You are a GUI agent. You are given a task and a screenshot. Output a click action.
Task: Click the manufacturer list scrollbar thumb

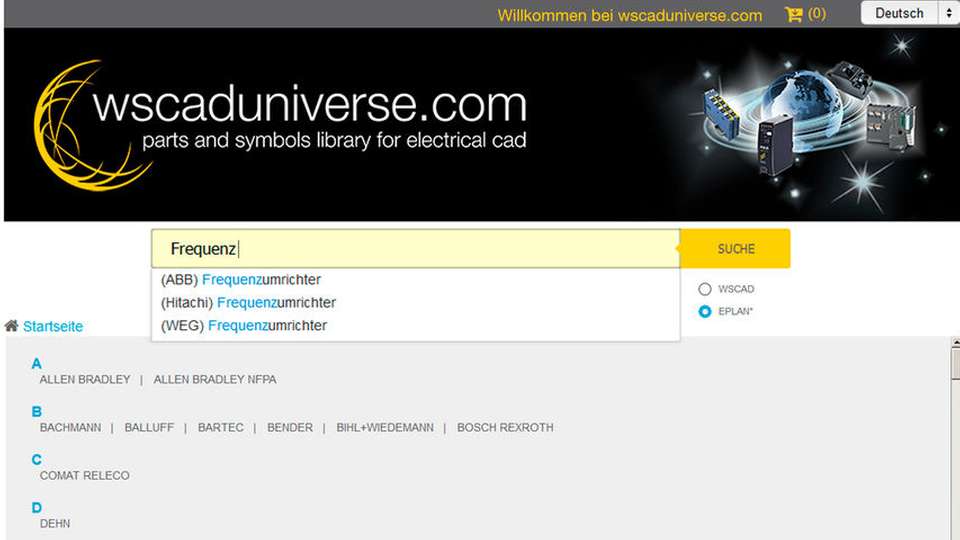(956, 363)
